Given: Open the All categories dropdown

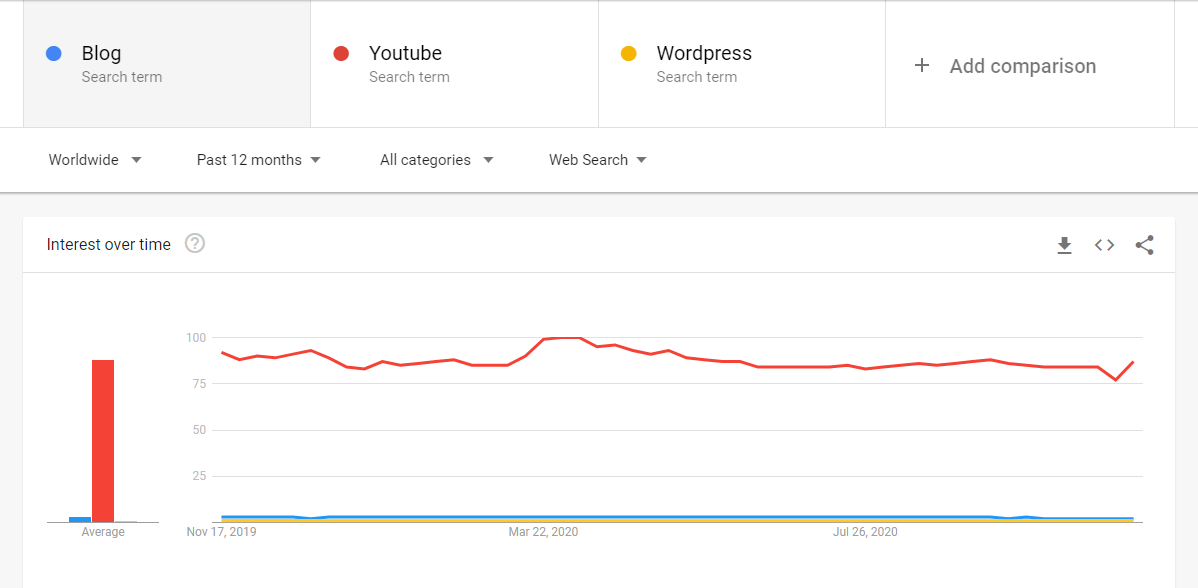Looking at the screenshot, I should pyautogui.click(x=436, y=160).
